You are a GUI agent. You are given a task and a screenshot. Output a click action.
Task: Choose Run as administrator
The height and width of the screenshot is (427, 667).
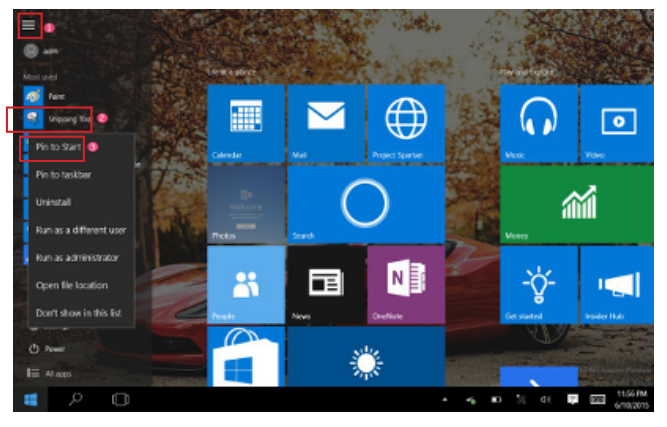coord(77,258)
